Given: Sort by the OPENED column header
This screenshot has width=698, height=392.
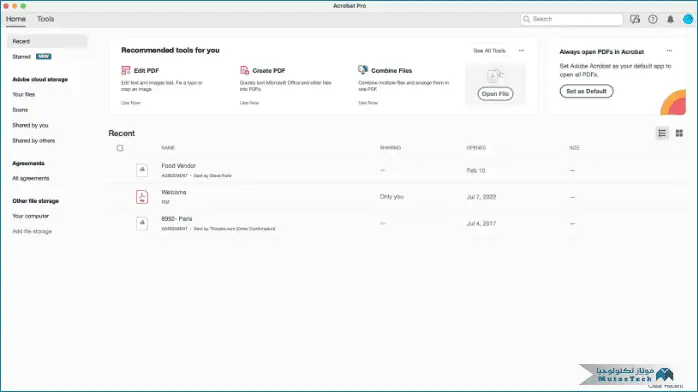Looking at the screenshot, I should (476, 148).
